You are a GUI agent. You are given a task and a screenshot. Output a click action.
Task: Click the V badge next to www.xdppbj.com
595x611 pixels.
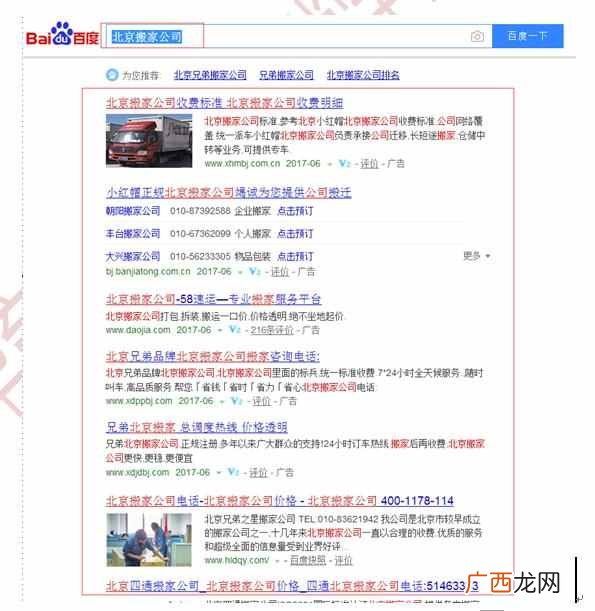coord(237,401)
